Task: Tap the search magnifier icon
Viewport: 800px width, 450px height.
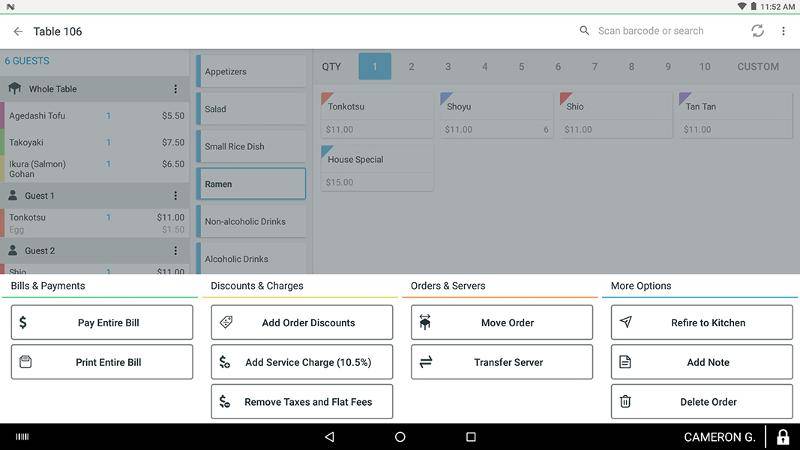Action: (584, 31)
